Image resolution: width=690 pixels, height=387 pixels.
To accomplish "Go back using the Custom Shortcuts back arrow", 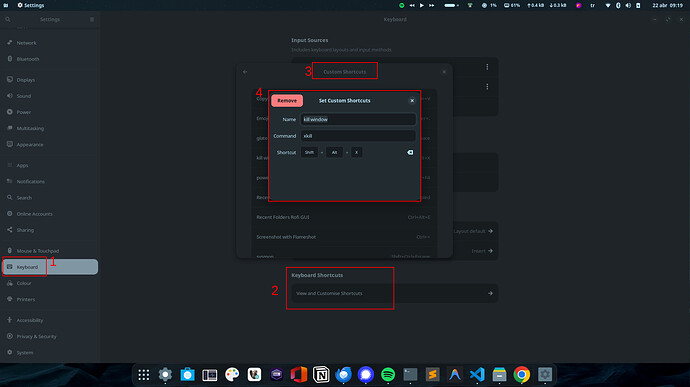I will click(245, 72).
